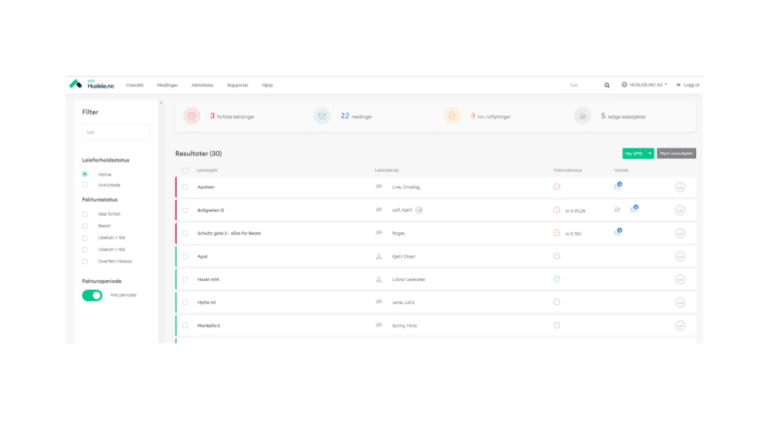Click the grey Nytt leieobjekt button
Image resolution: width=768 pixels, height=432 pixels.
(x=677, y=153)
